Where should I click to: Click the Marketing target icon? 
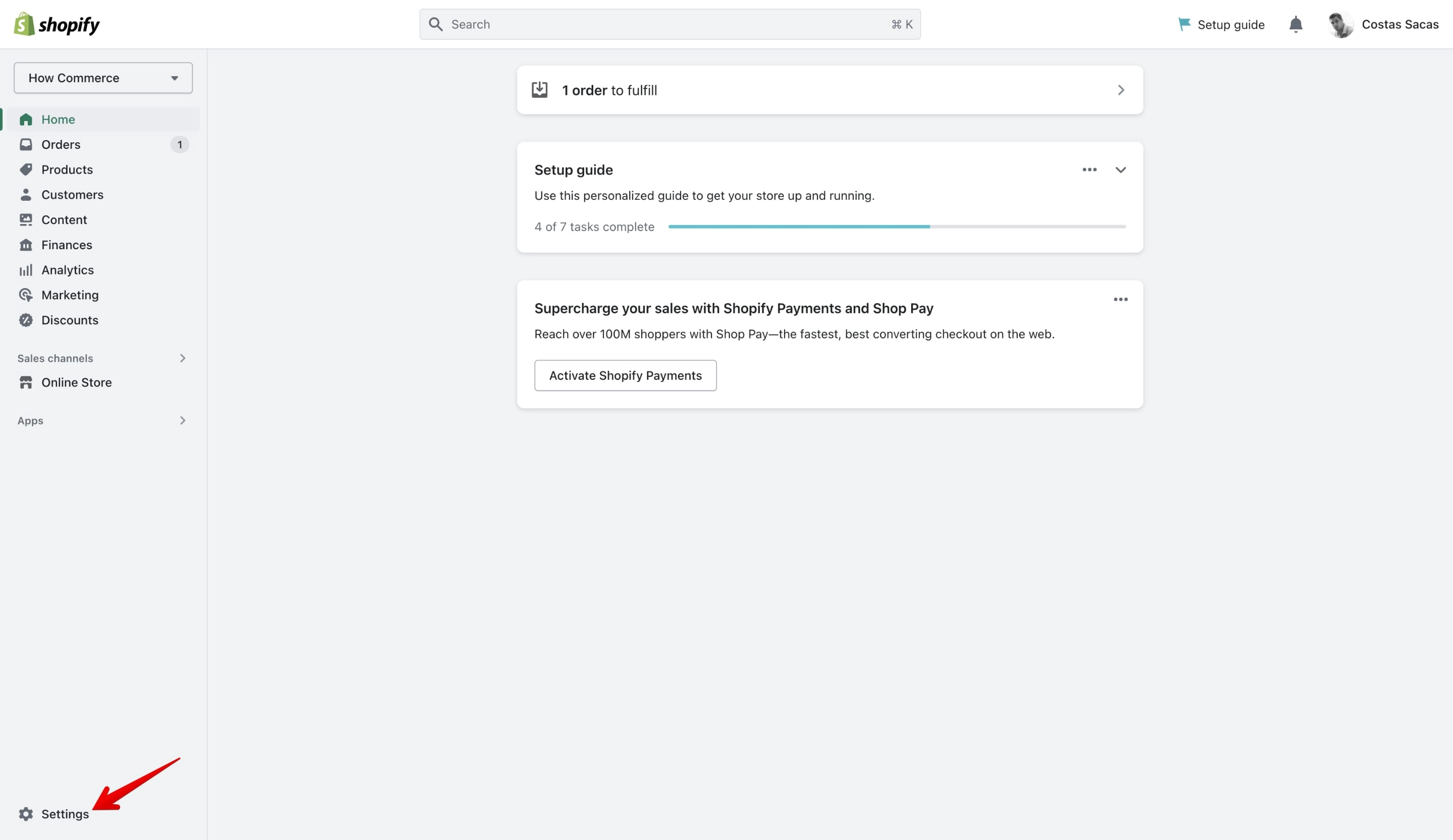point(26,295)
